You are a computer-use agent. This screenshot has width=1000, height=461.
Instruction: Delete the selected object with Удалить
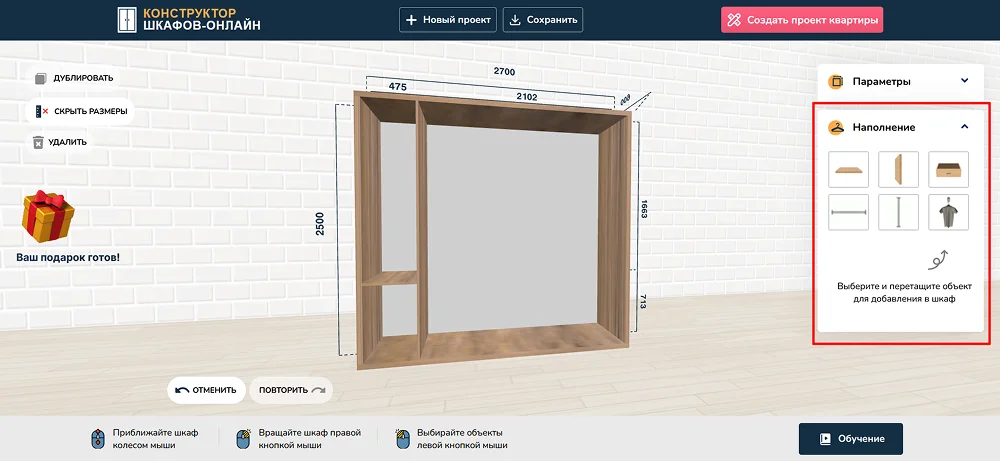[60, 142]
